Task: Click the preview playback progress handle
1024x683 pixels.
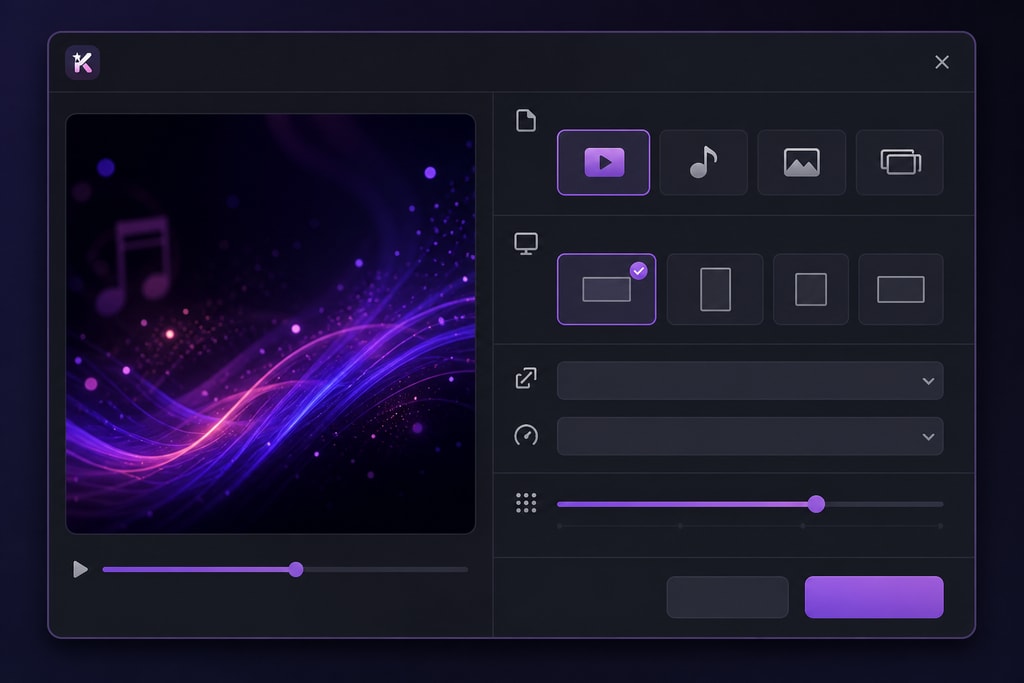Action: [296, 569]
